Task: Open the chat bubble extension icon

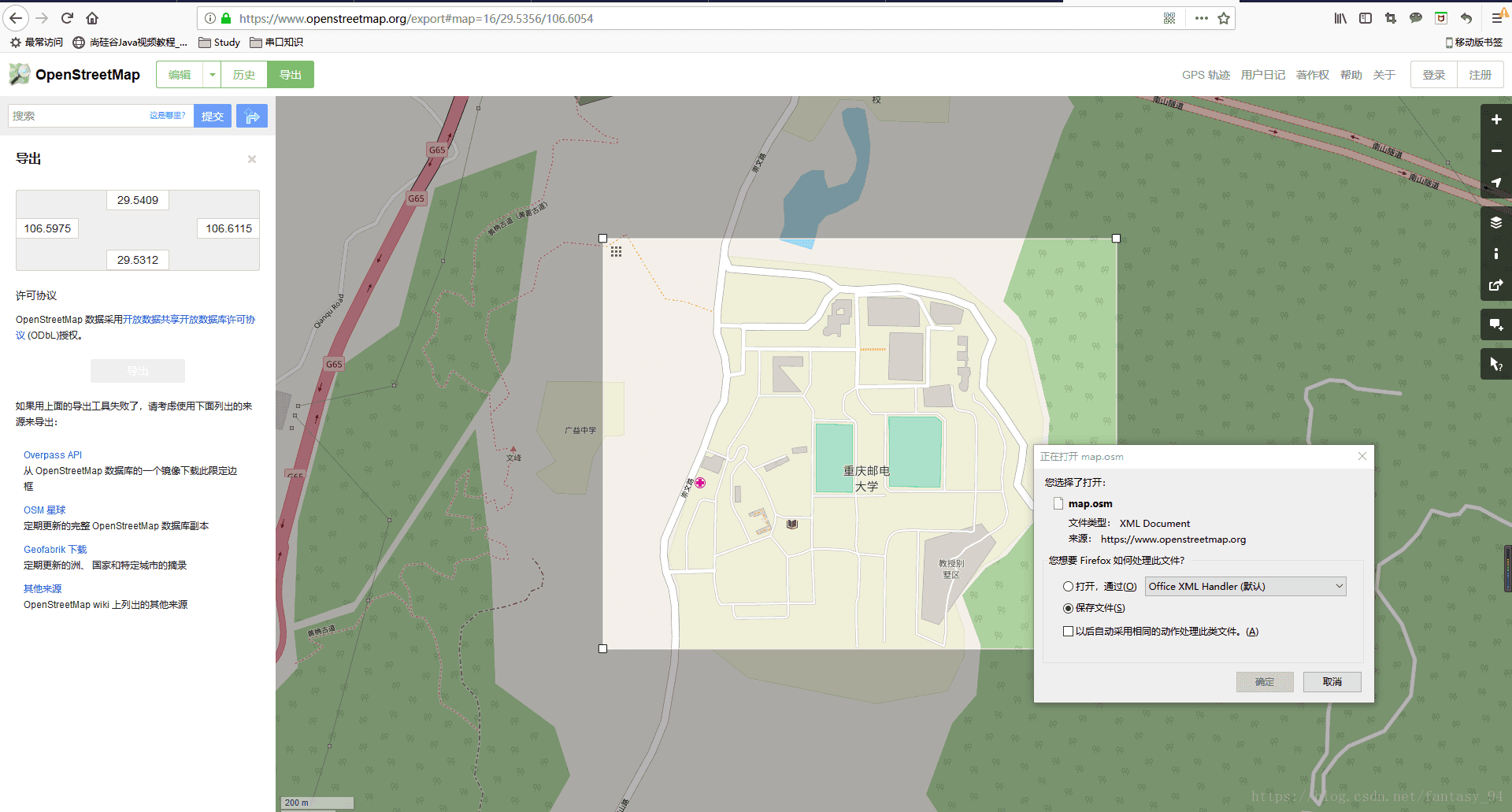Action: pyautogui.click(x=1416, y=18)
